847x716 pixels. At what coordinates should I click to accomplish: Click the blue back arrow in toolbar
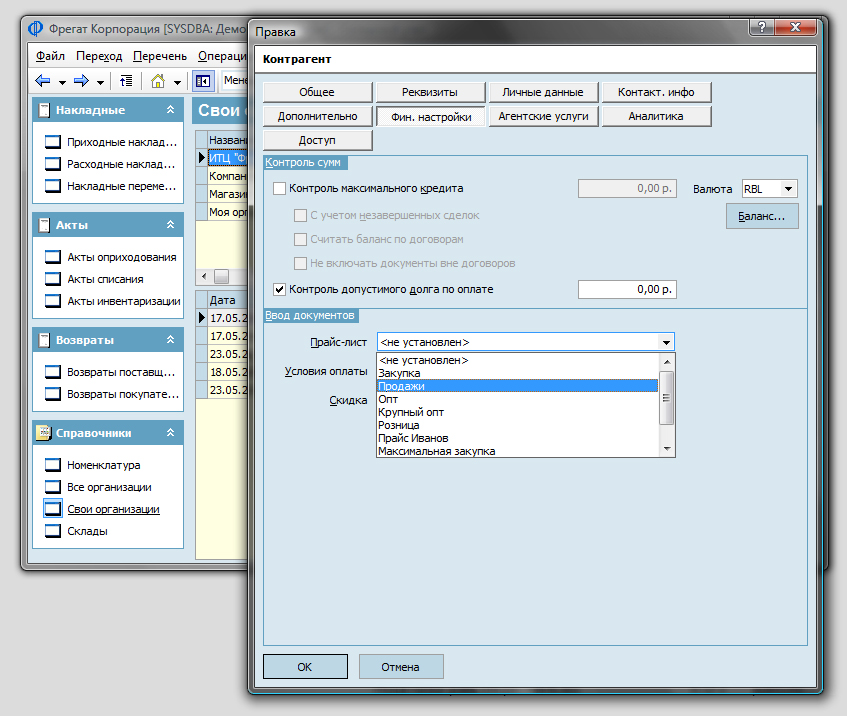[x=43, y=81]
